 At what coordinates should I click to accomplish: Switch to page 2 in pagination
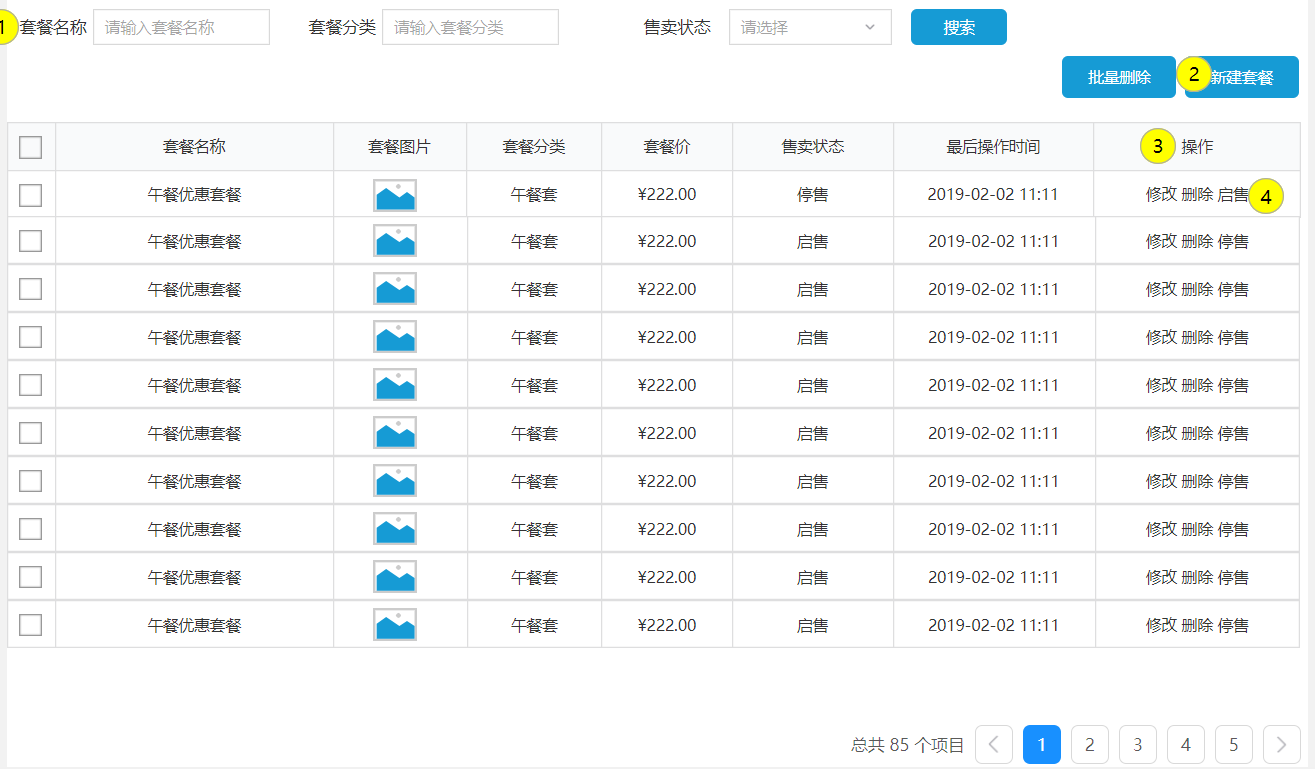[1089, 744]
